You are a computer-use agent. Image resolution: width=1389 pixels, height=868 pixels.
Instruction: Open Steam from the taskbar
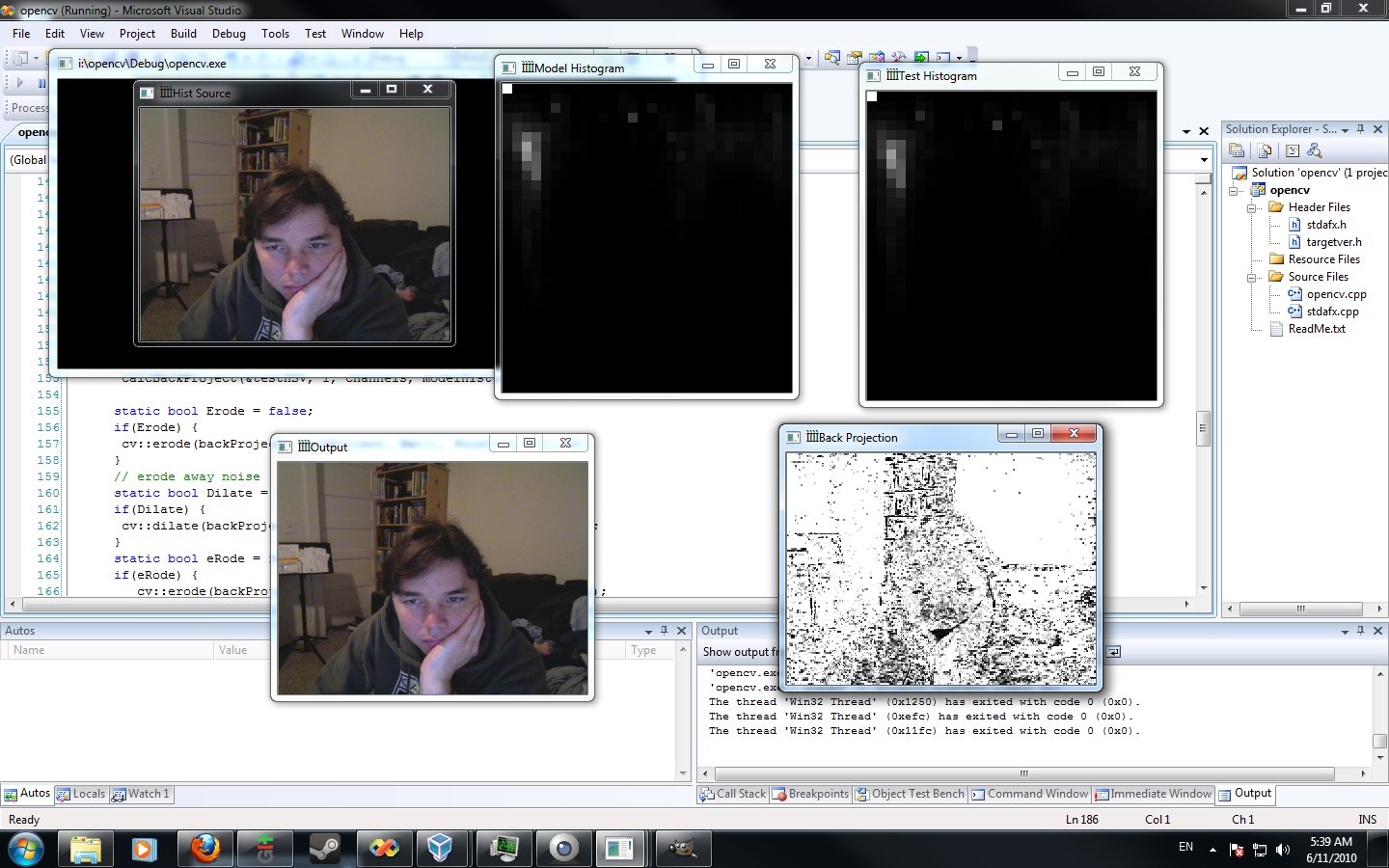coord(324,849)
